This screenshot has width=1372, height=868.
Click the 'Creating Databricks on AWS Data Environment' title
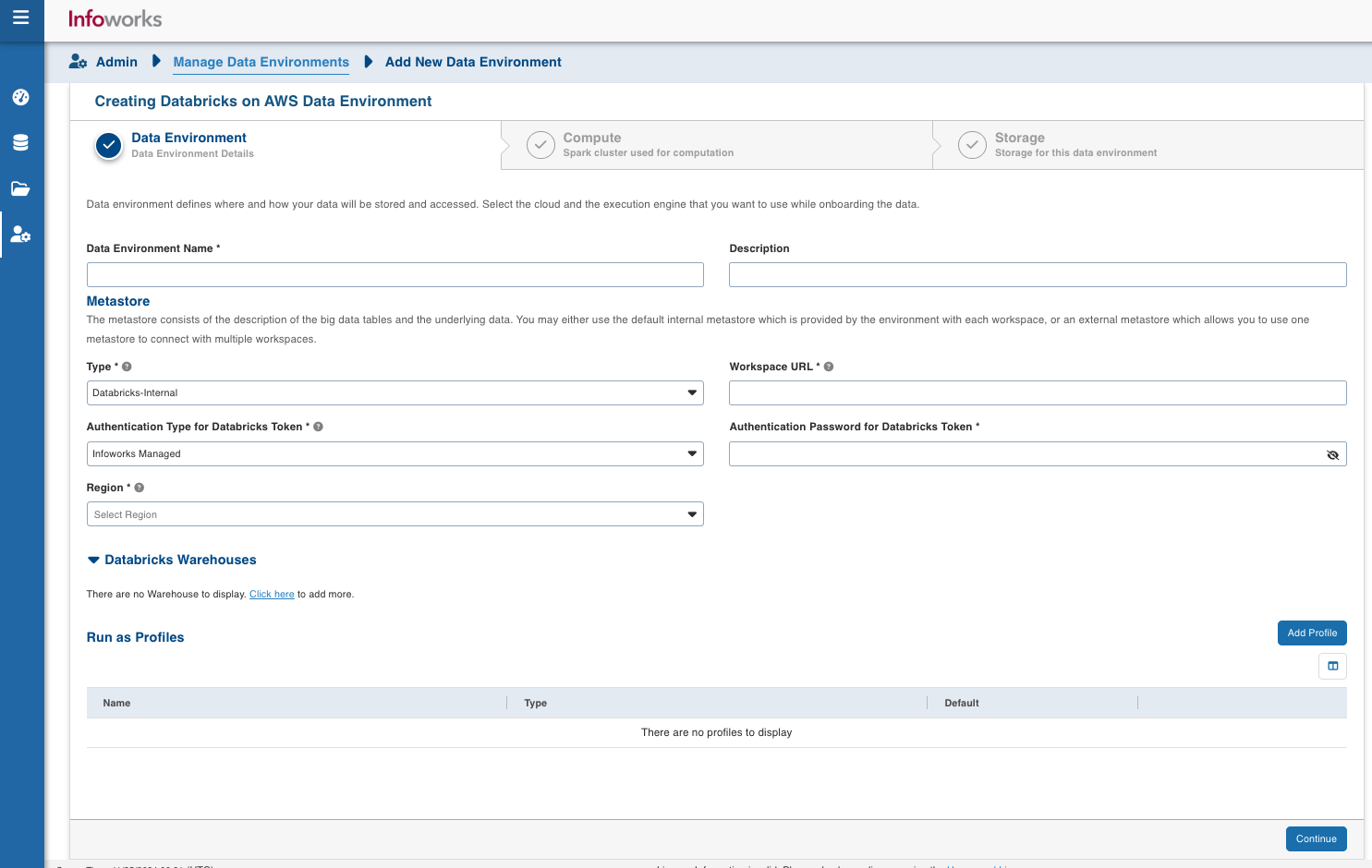[x=263, y=102]
